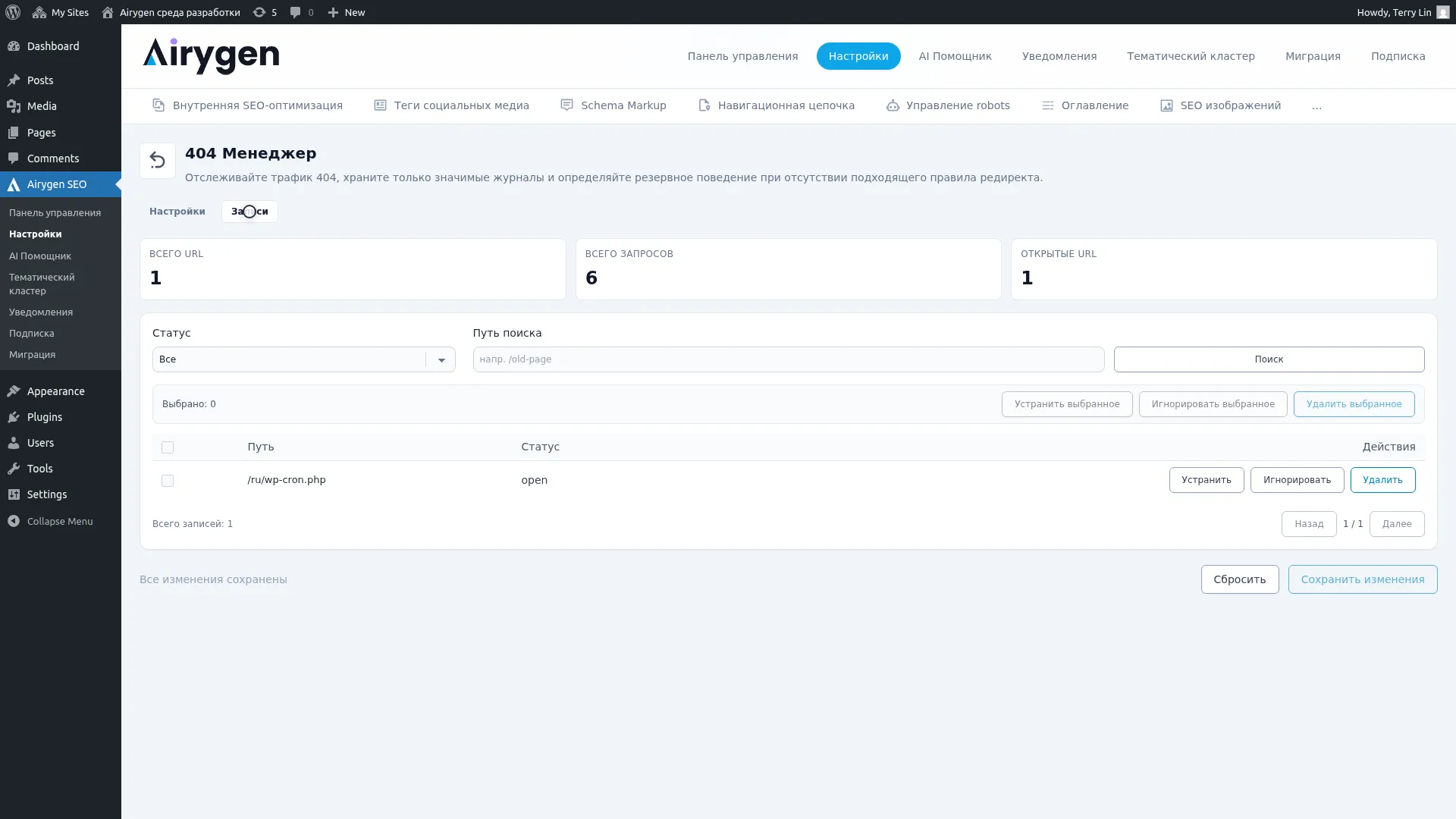
Task: Open Подписка in the top navigation
Action: [x=1398, y=56]
